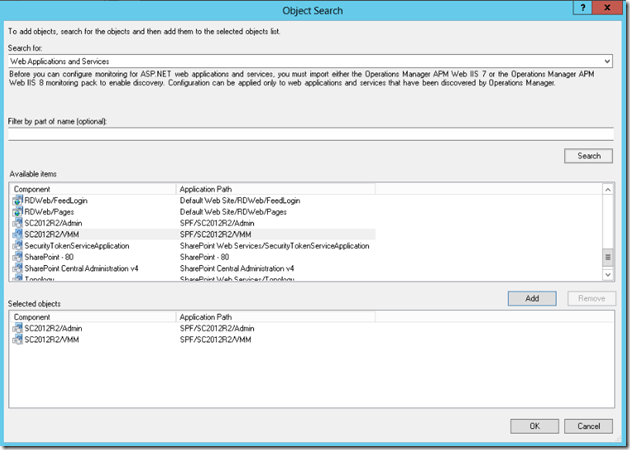Click the Add button
Image resolution: width=630 pixels, height=450 pixels.
534,299
